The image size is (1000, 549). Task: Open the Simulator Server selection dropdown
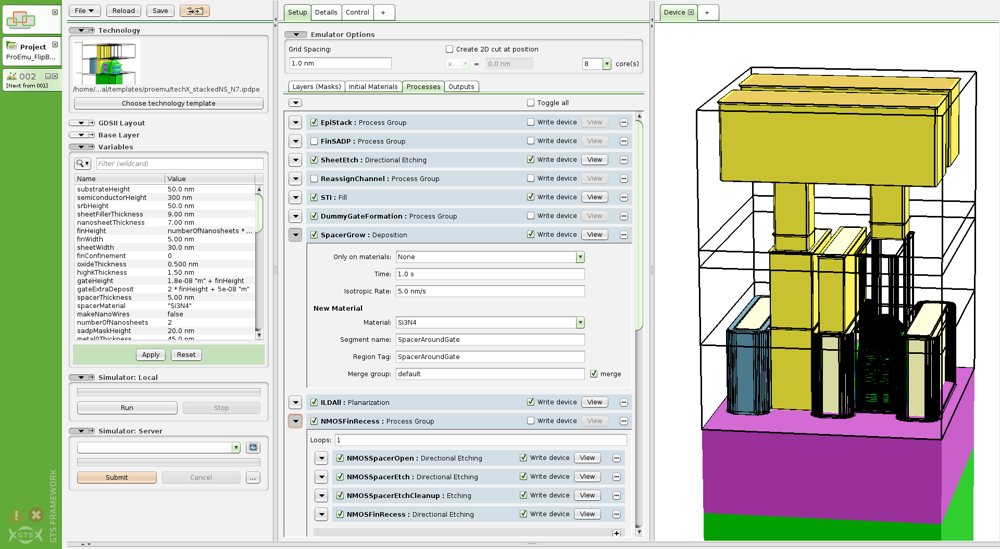click(x=236, y=448)
